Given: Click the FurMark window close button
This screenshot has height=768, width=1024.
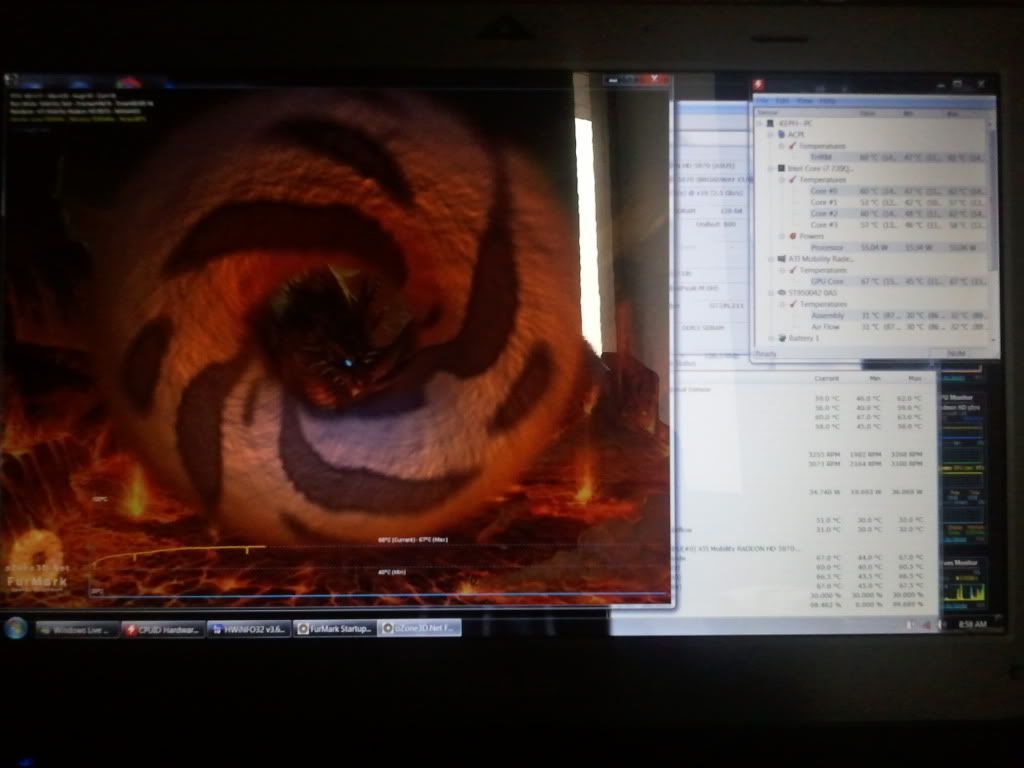Looking at the screenshot, I should [654, 79].
